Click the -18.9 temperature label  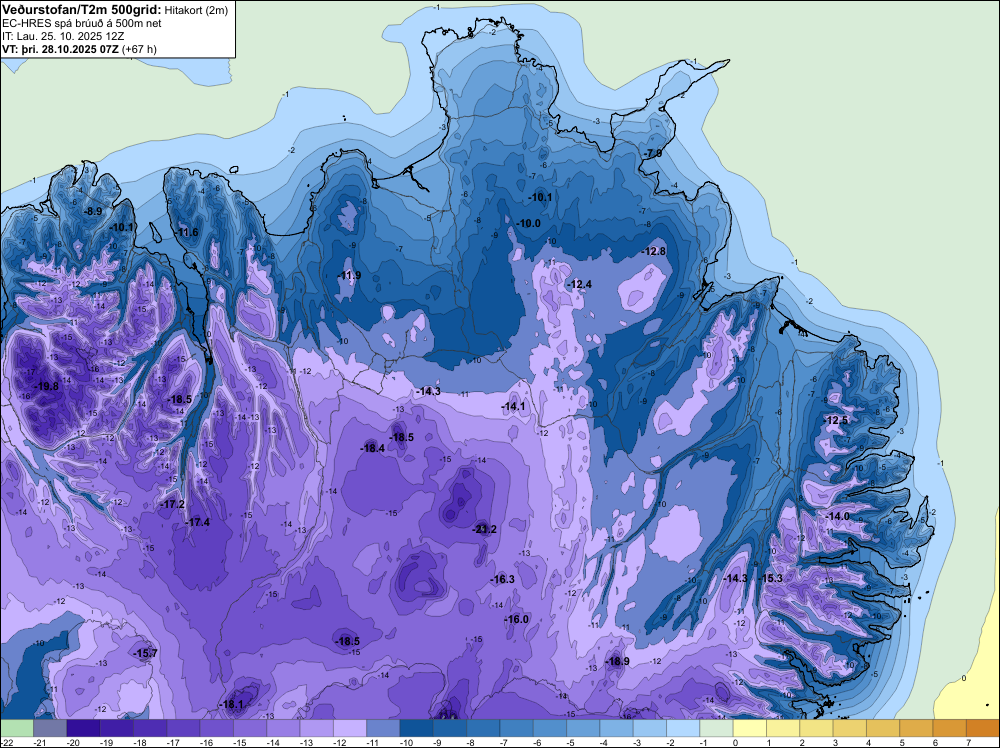tap(617, 661)
